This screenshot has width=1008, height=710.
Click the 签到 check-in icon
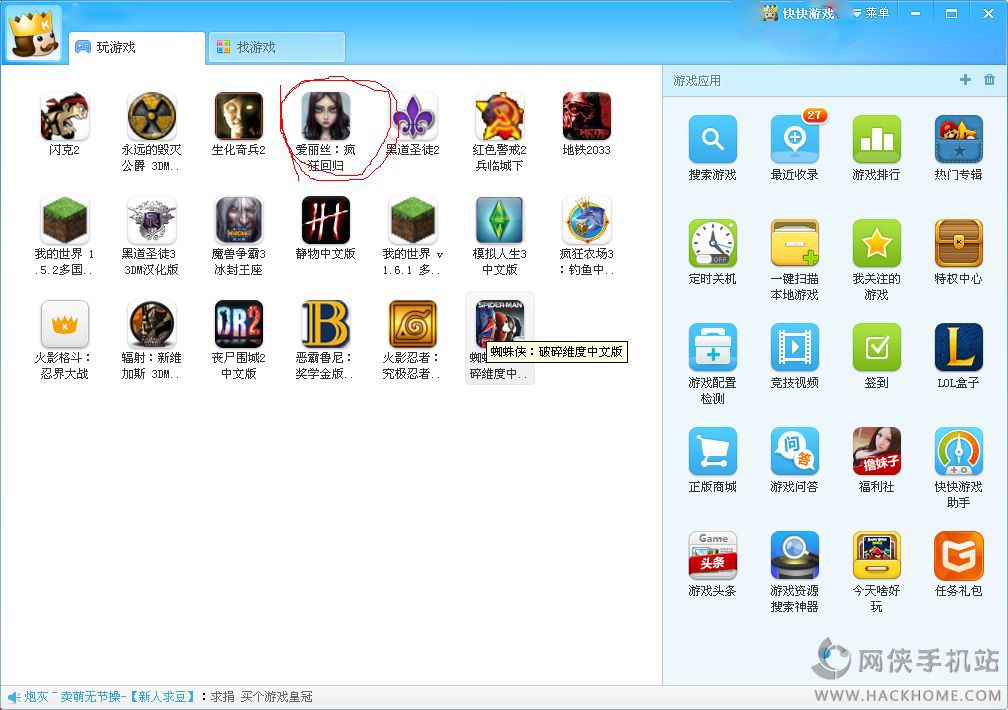point(876,347)
